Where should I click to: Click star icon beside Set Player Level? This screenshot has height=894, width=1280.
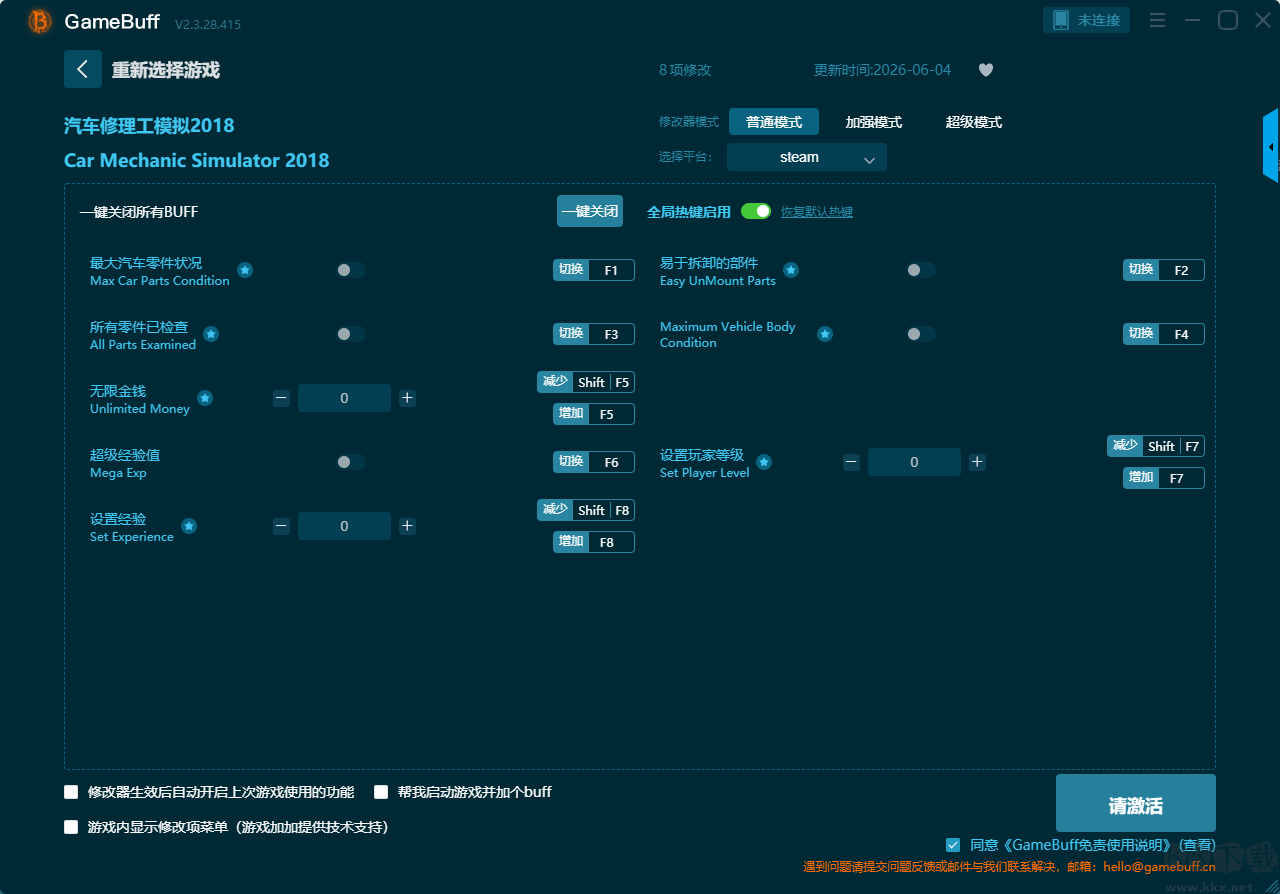[764, 462]
